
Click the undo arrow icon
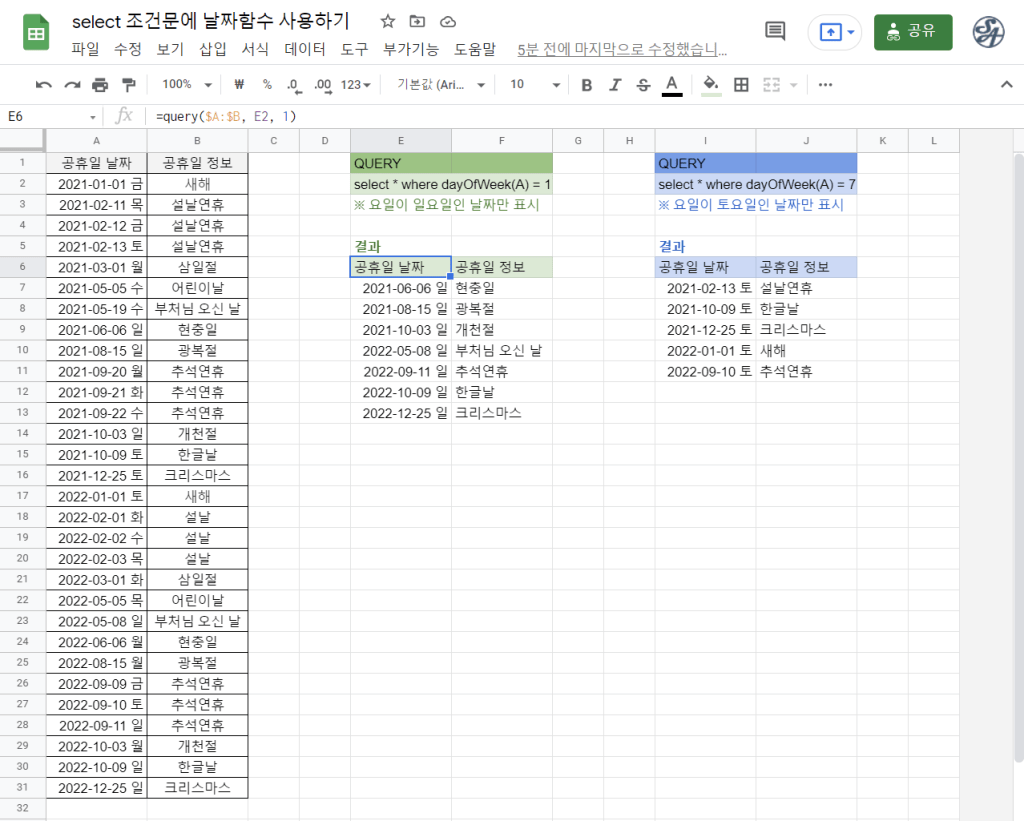[44, 85]
